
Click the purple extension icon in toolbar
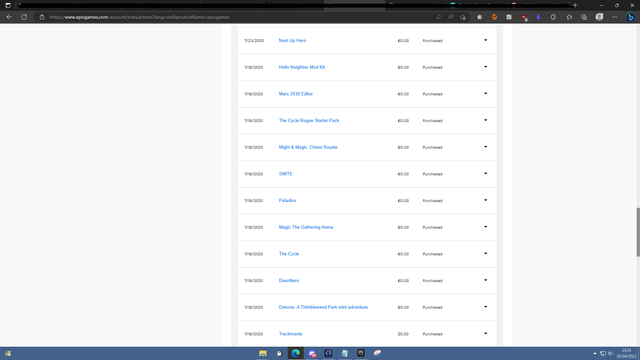pos(538,17)
